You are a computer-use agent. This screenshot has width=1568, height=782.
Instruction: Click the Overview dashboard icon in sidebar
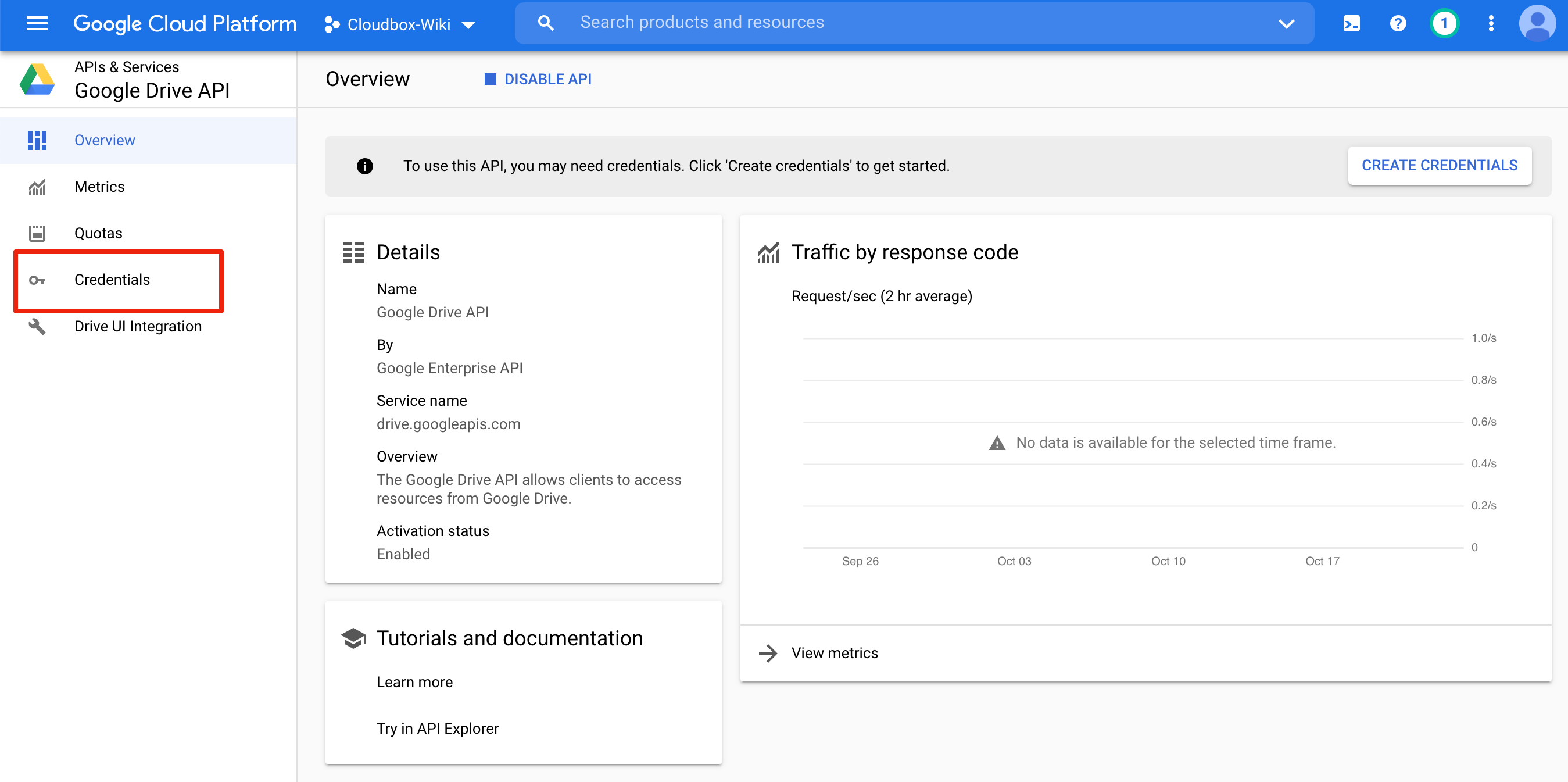point(37,141)
